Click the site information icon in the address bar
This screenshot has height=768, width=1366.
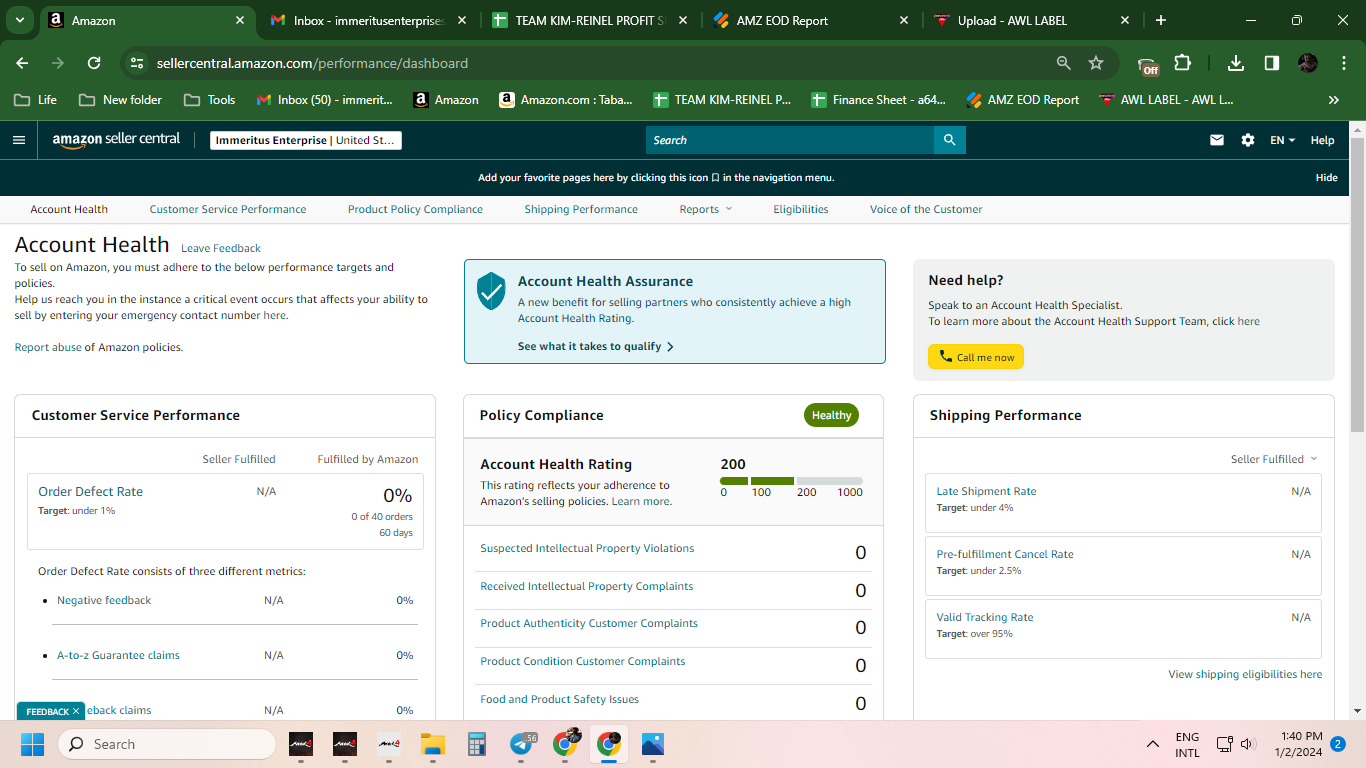(137, 63)
